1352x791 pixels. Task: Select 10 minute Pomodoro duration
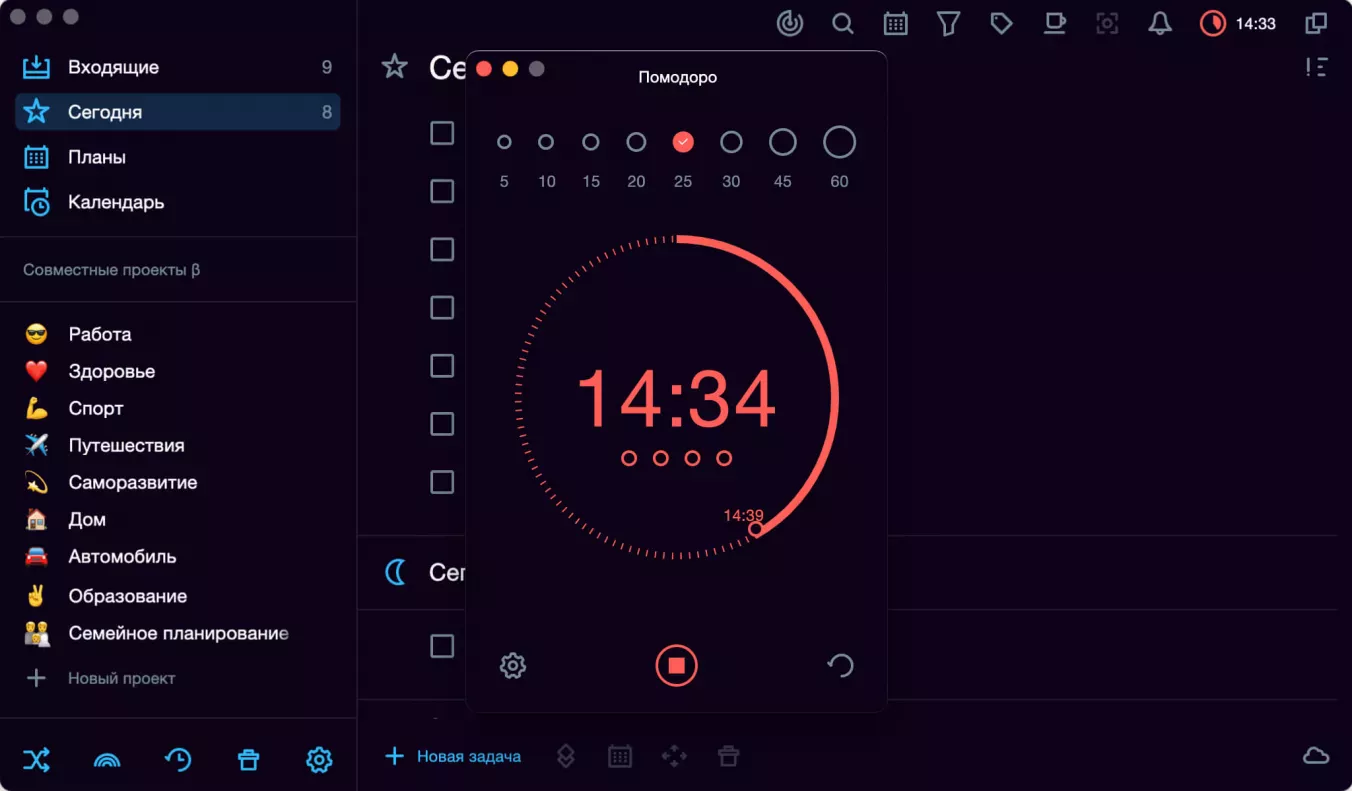[x=546, y=142]
